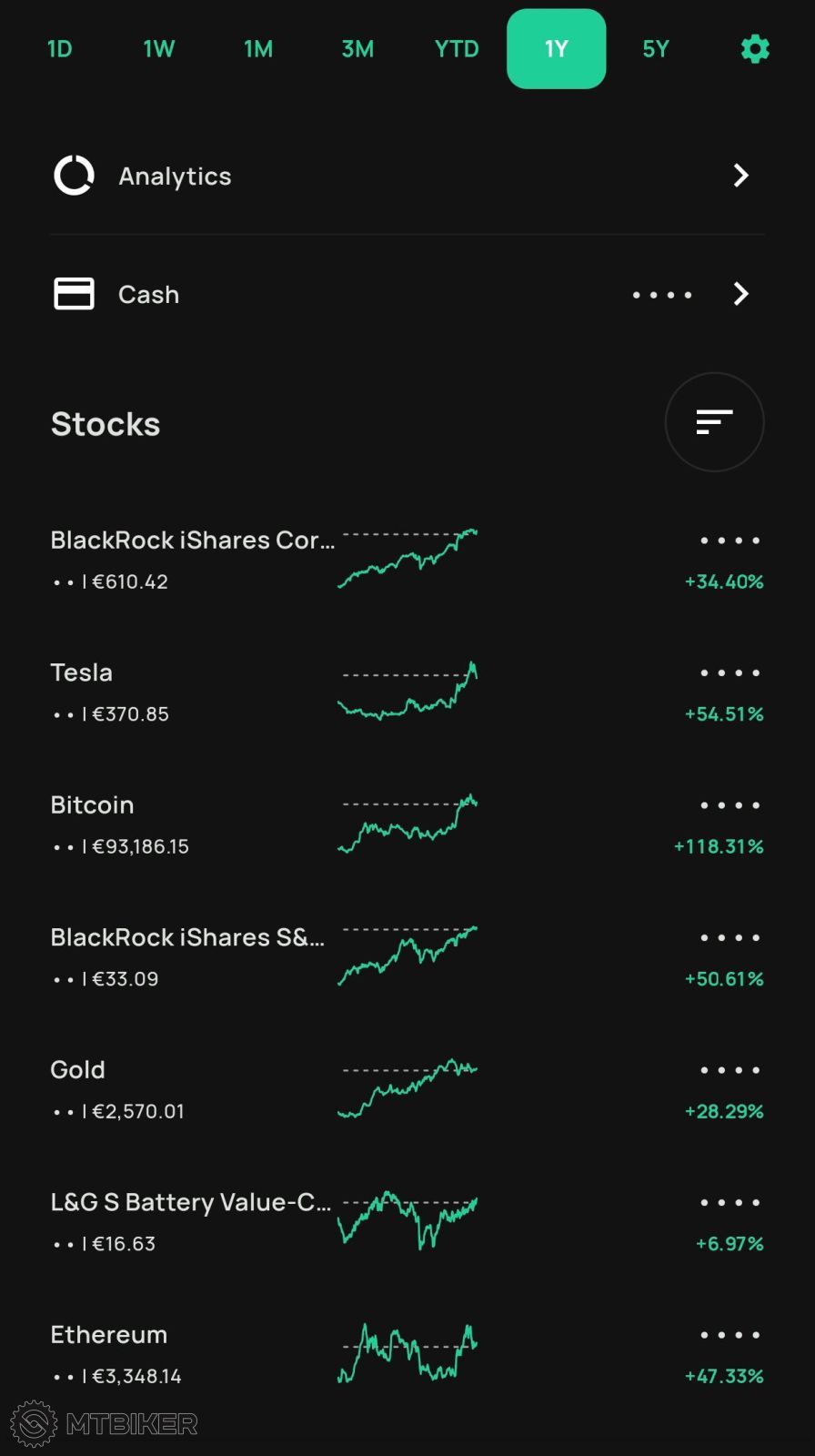Open the settings gear icon

click(x=755, y=49)
